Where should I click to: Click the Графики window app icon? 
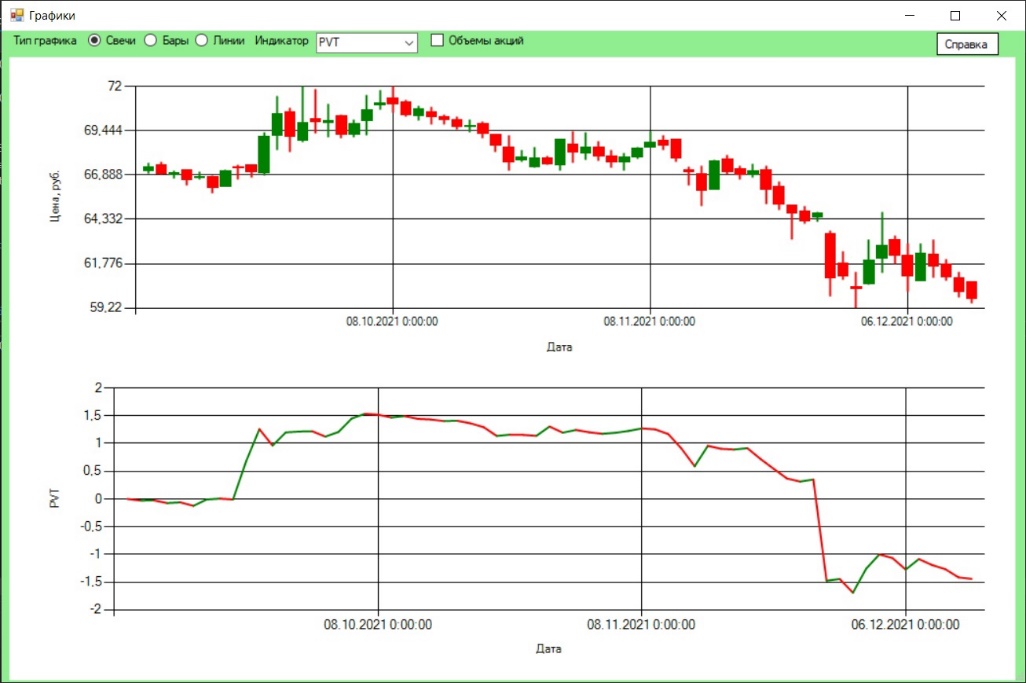coord(16,15)
